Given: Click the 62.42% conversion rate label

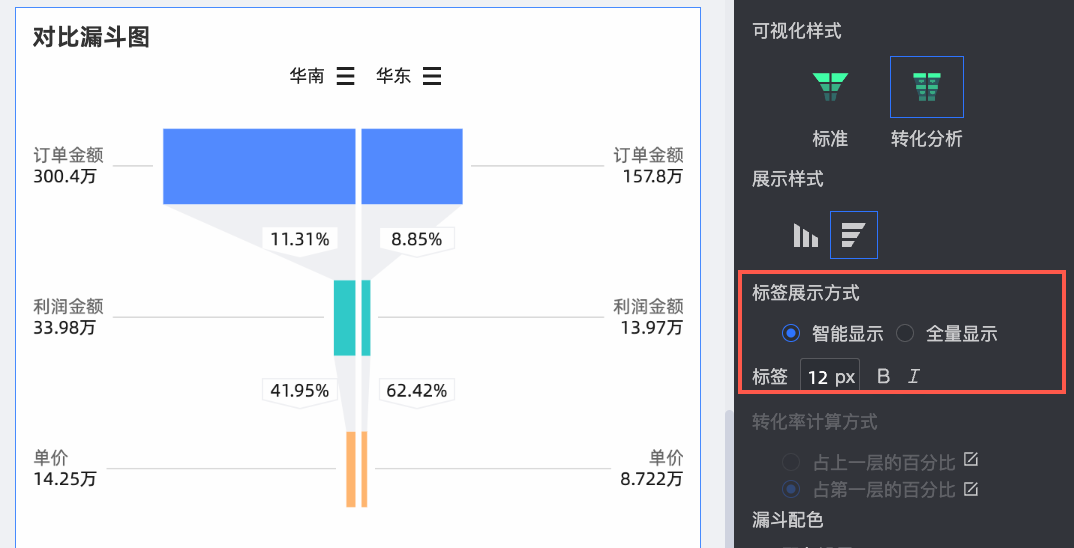Looking at the screenshot, I should click(x=416, y=390).
